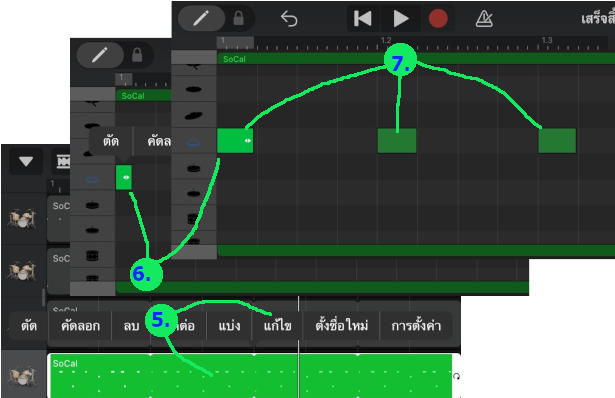Choose ตั้งชื่อใหม่ (Rename) in the region menu

(x=342, y=325)
